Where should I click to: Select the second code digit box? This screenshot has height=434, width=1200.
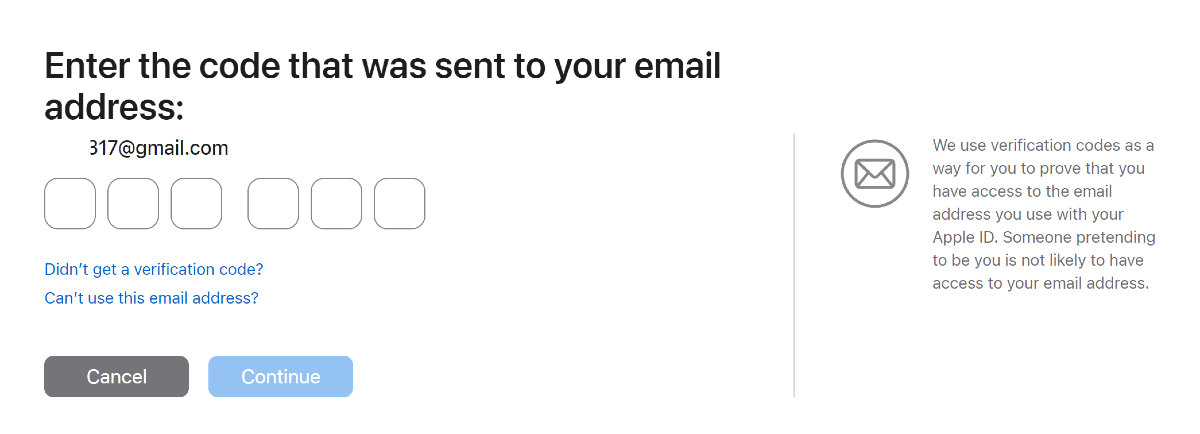coord(133,204)
